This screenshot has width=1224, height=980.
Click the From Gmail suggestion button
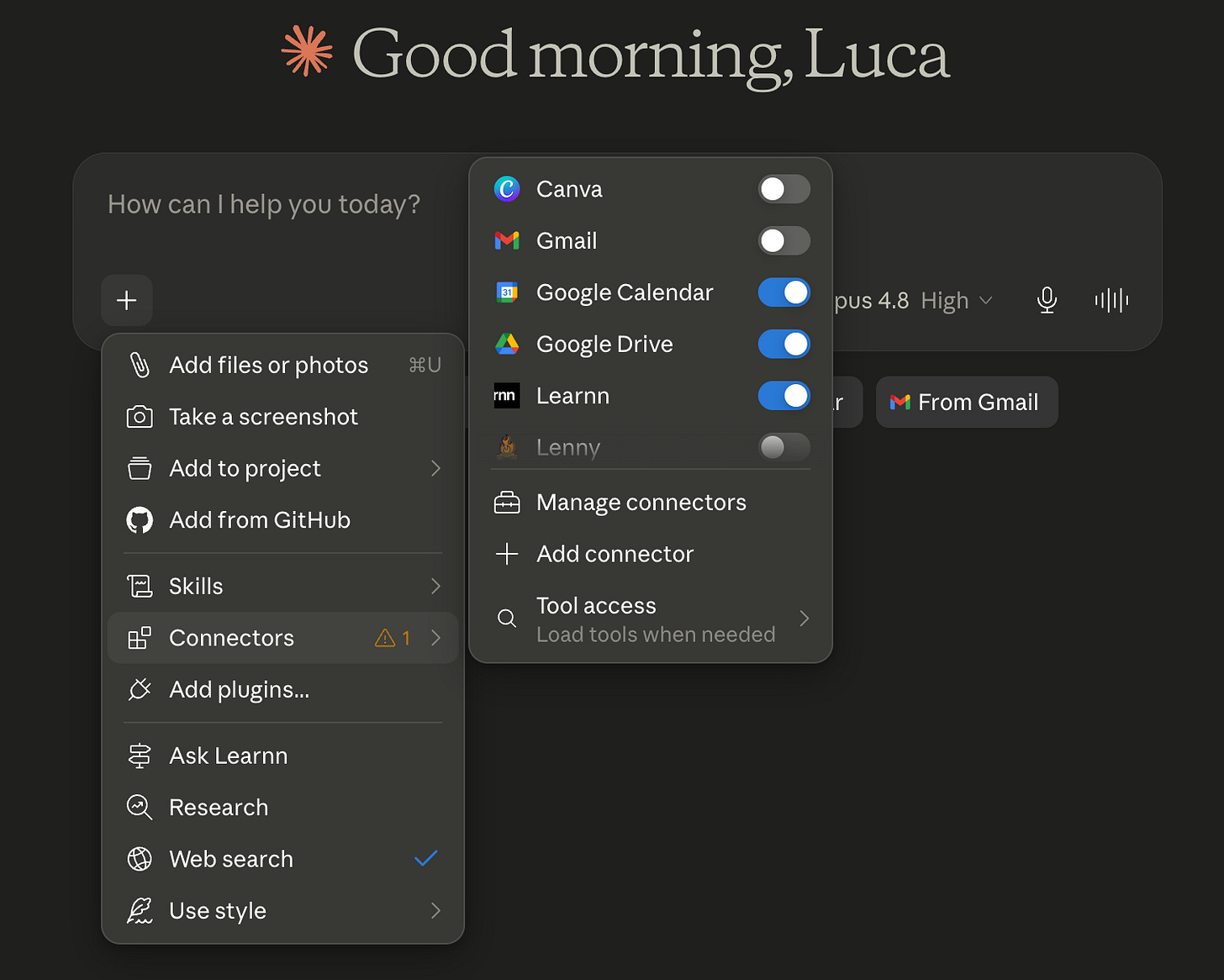(x=967, y=402)
